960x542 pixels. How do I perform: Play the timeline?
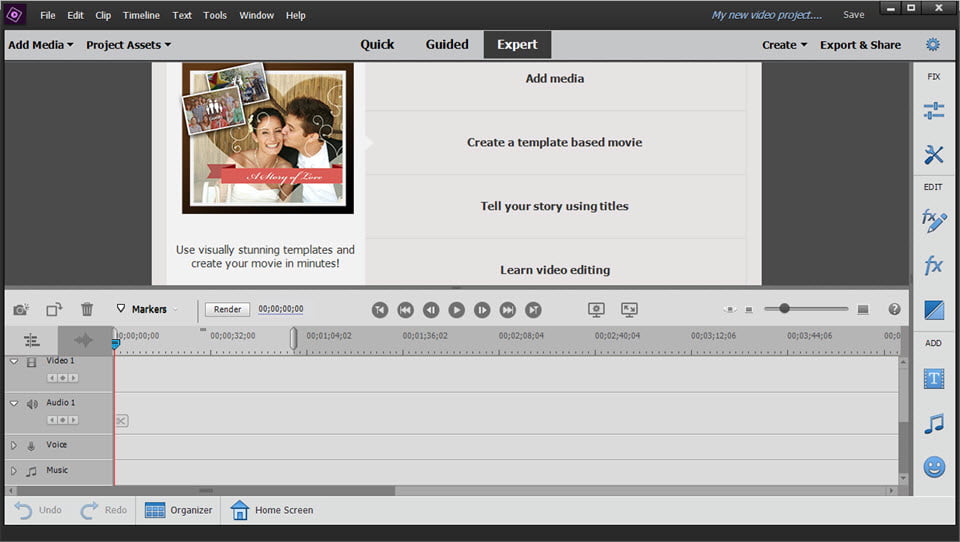pyautogui.click(x=456, y=310)
